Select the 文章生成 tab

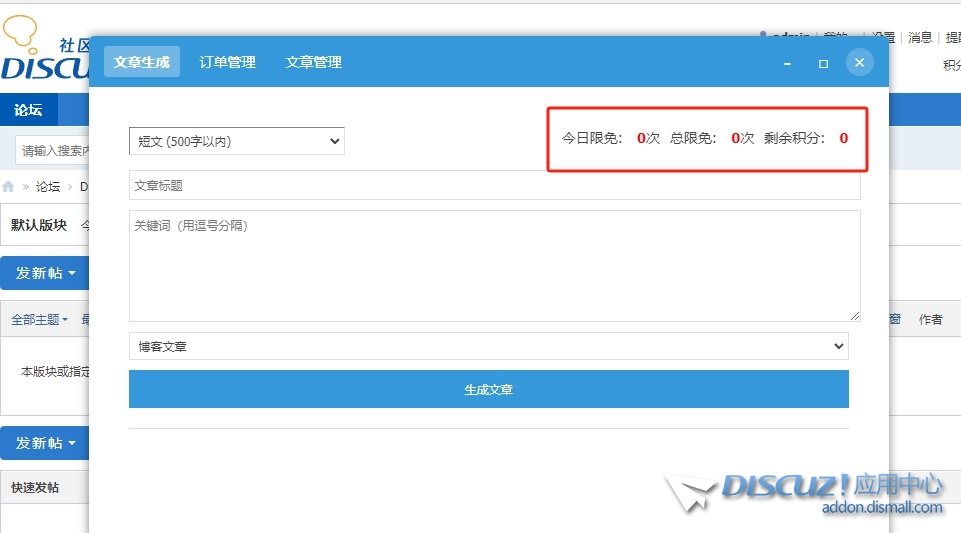click(x=141, y=62)
